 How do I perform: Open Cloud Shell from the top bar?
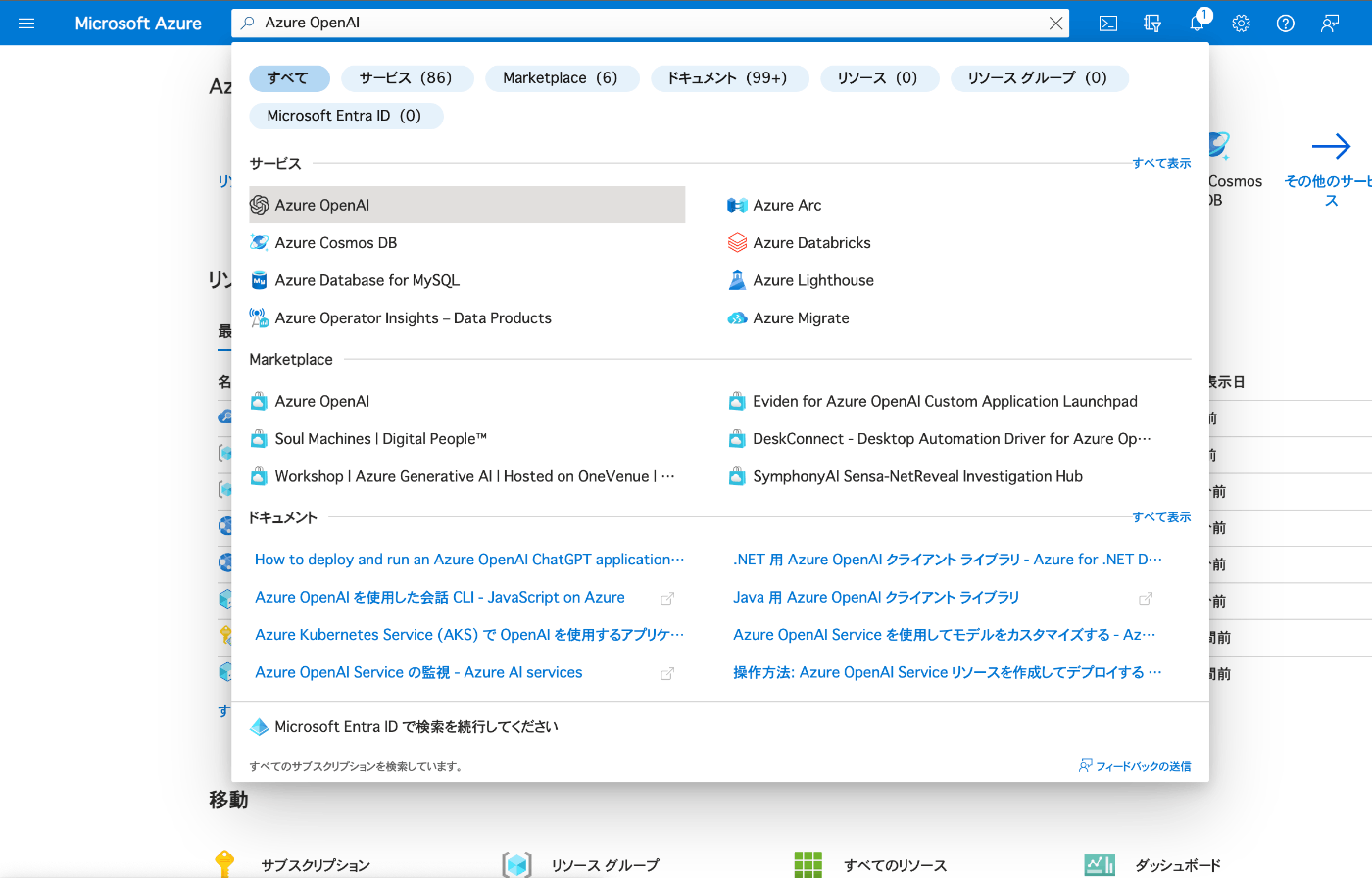click(1108, 24)
